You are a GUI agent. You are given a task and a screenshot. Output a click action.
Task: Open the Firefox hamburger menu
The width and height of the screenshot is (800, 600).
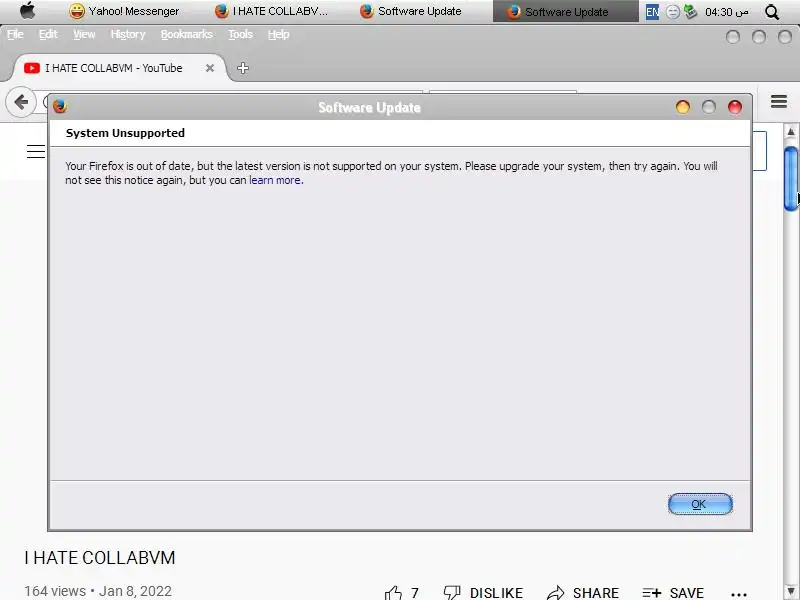pyautogui.click(x=779, y=102)
